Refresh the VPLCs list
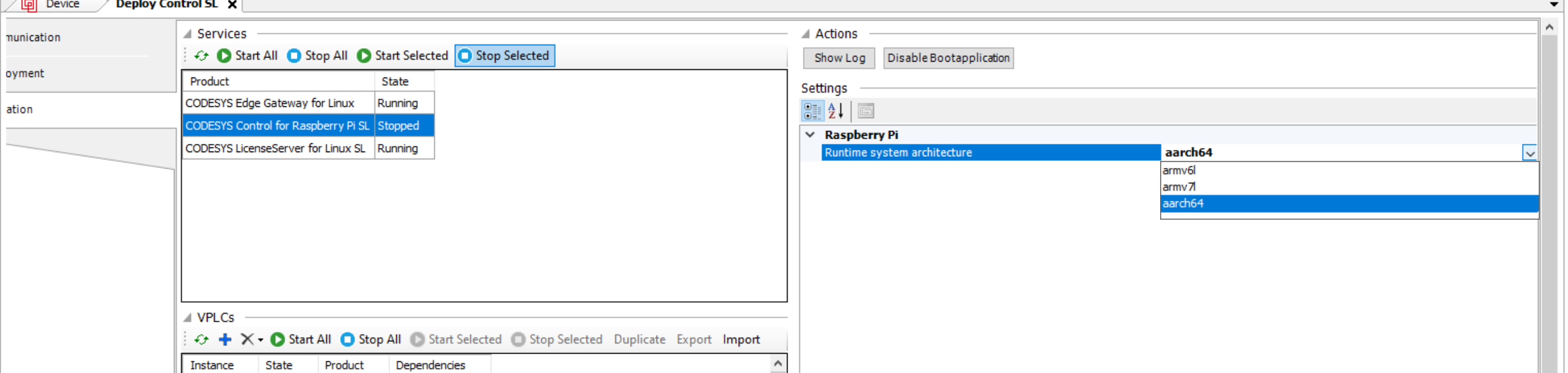The image size is (1568, 373). tap(202, 340)
